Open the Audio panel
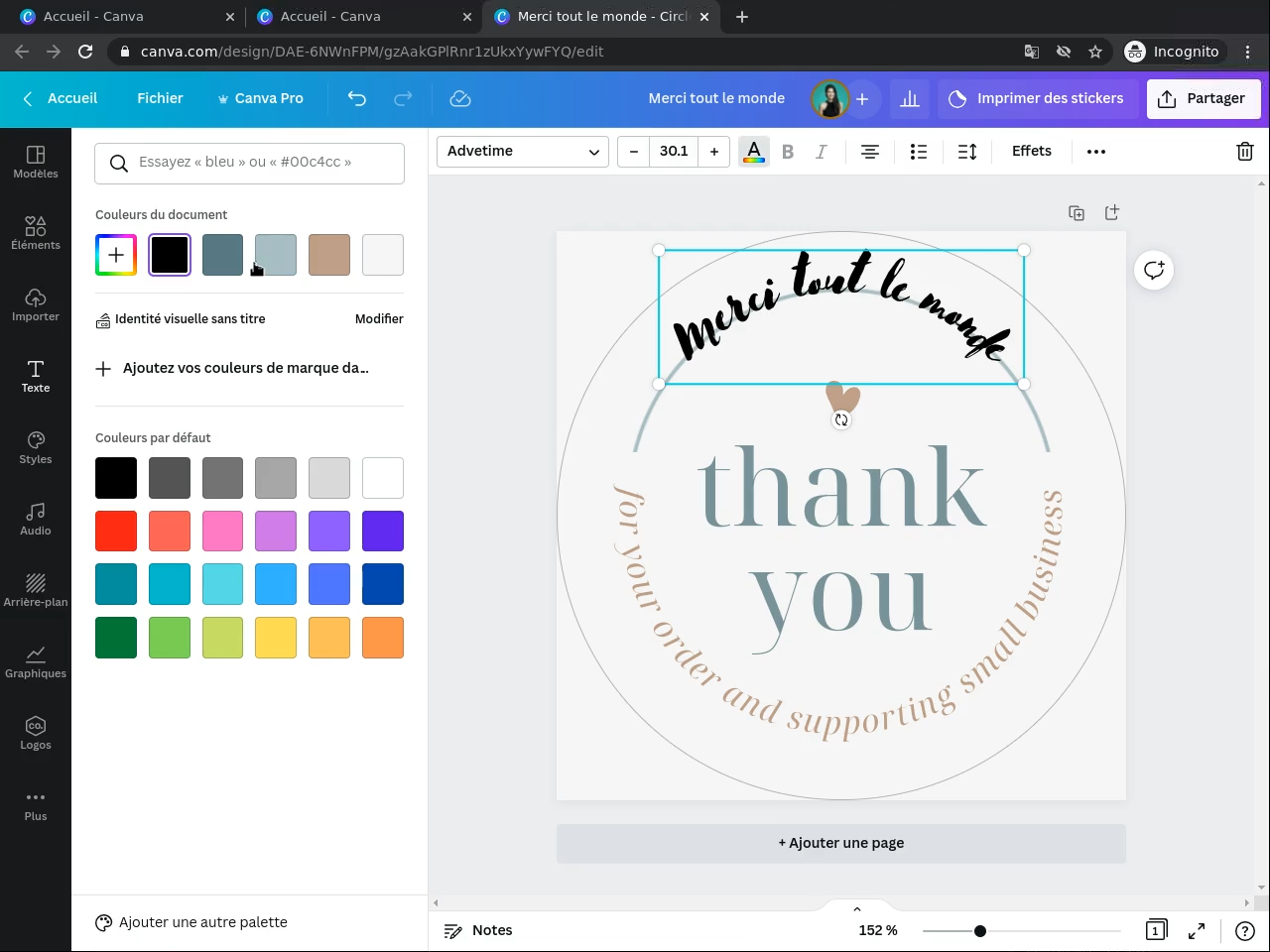 click(36, 519)
